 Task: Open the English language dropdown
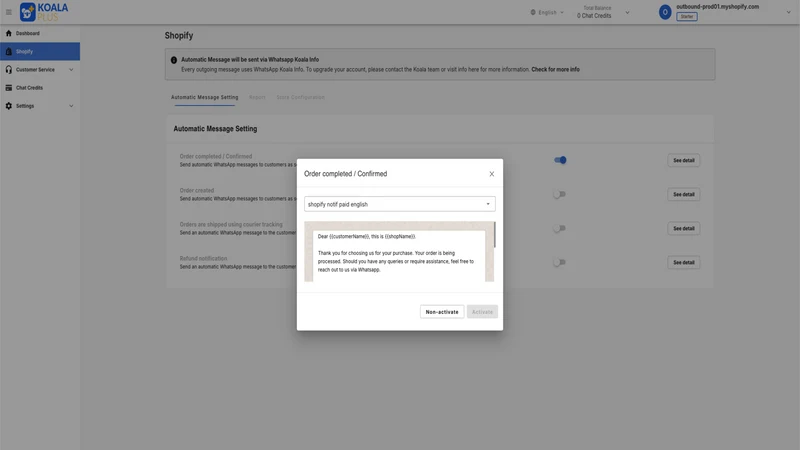pos(547,12)
